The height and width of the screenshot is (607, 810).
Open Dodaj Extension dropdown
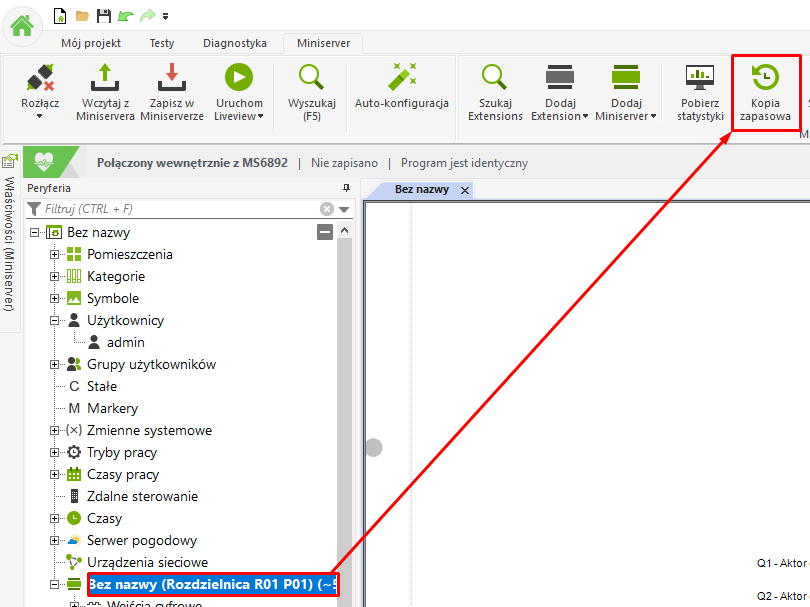560,116
